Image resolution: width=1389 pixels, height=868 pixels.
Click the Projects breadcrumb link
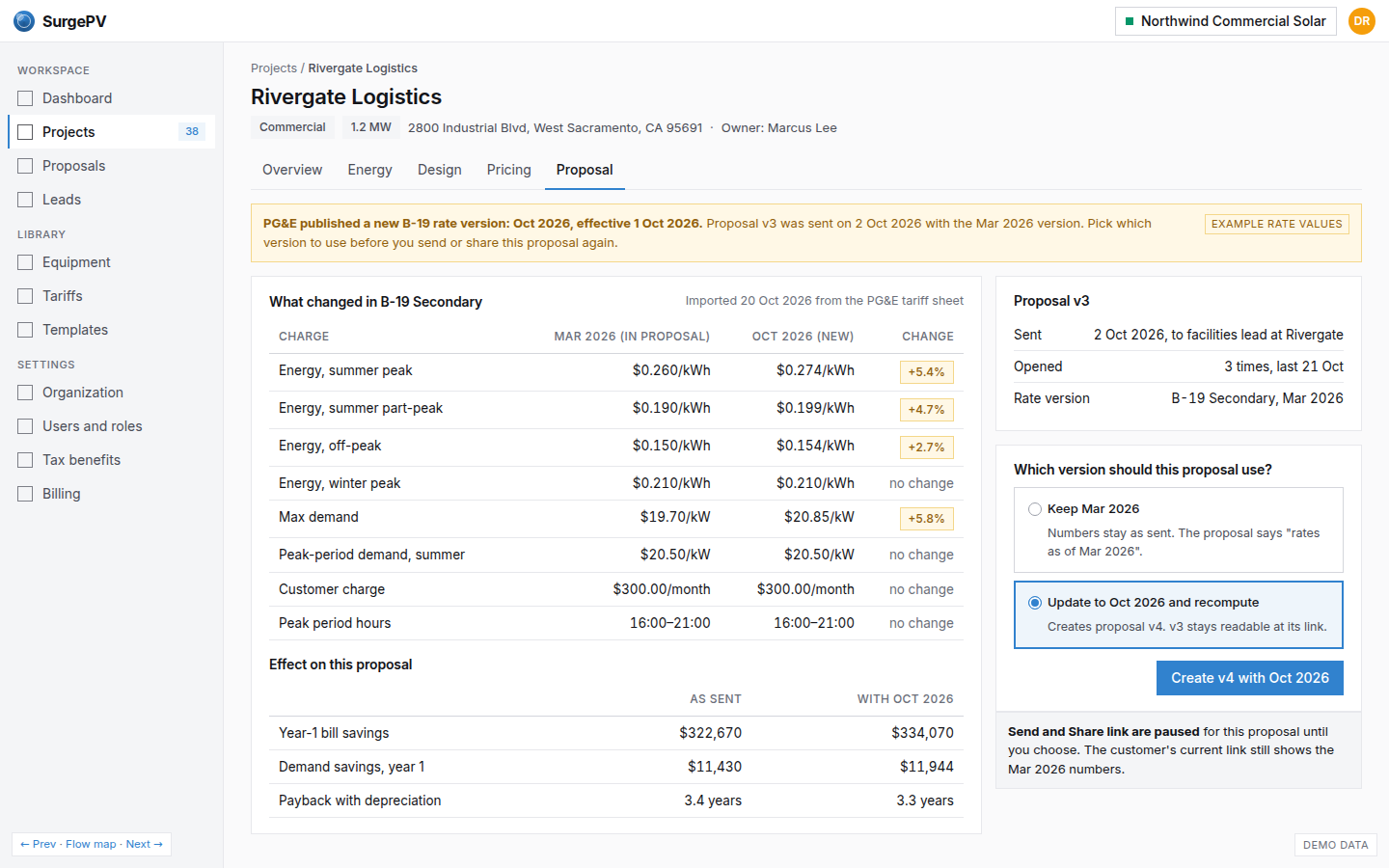[x=274, y=68]
